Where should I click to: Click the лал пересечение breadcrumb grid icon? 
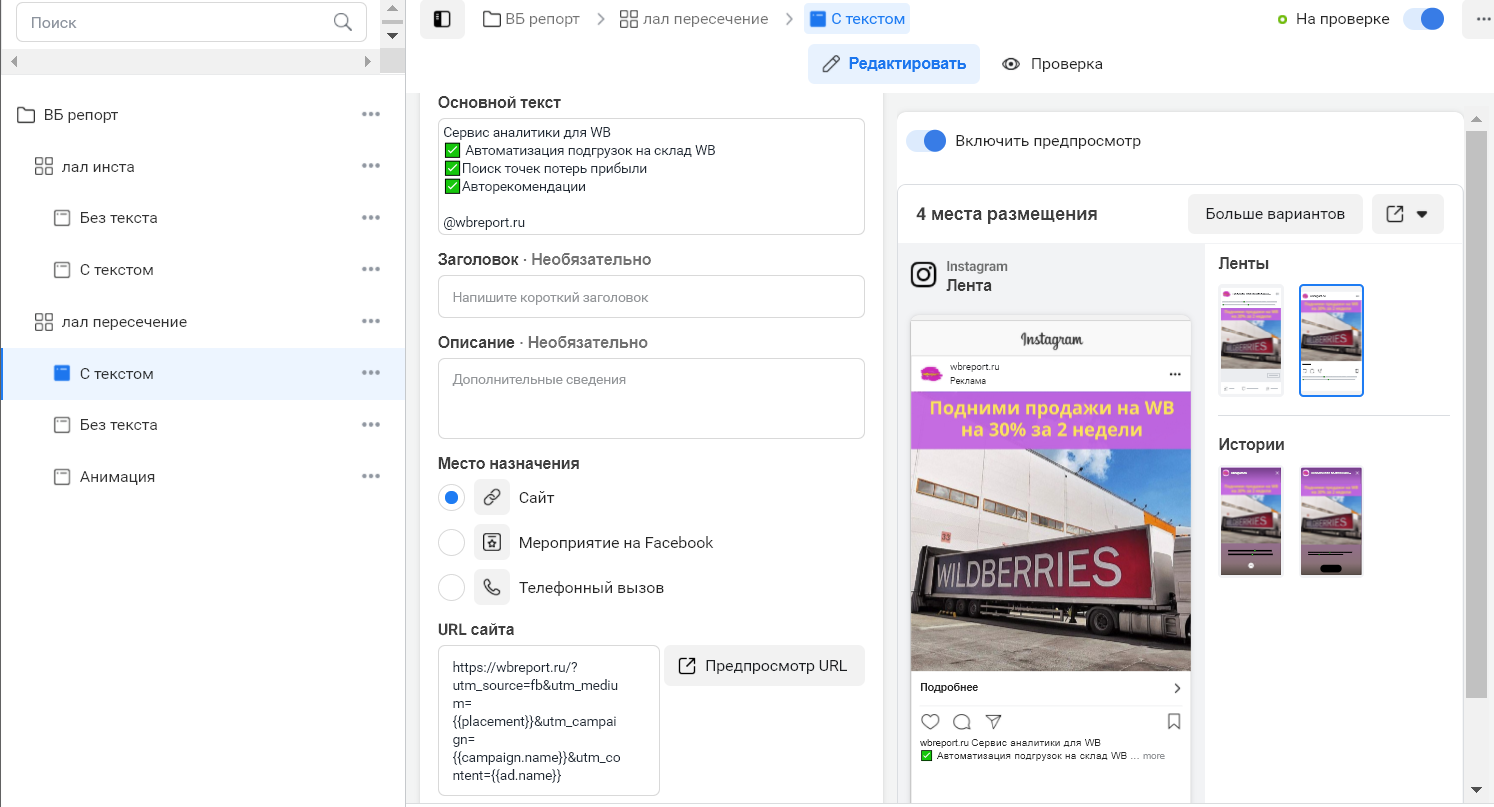[x=629, y=19]
